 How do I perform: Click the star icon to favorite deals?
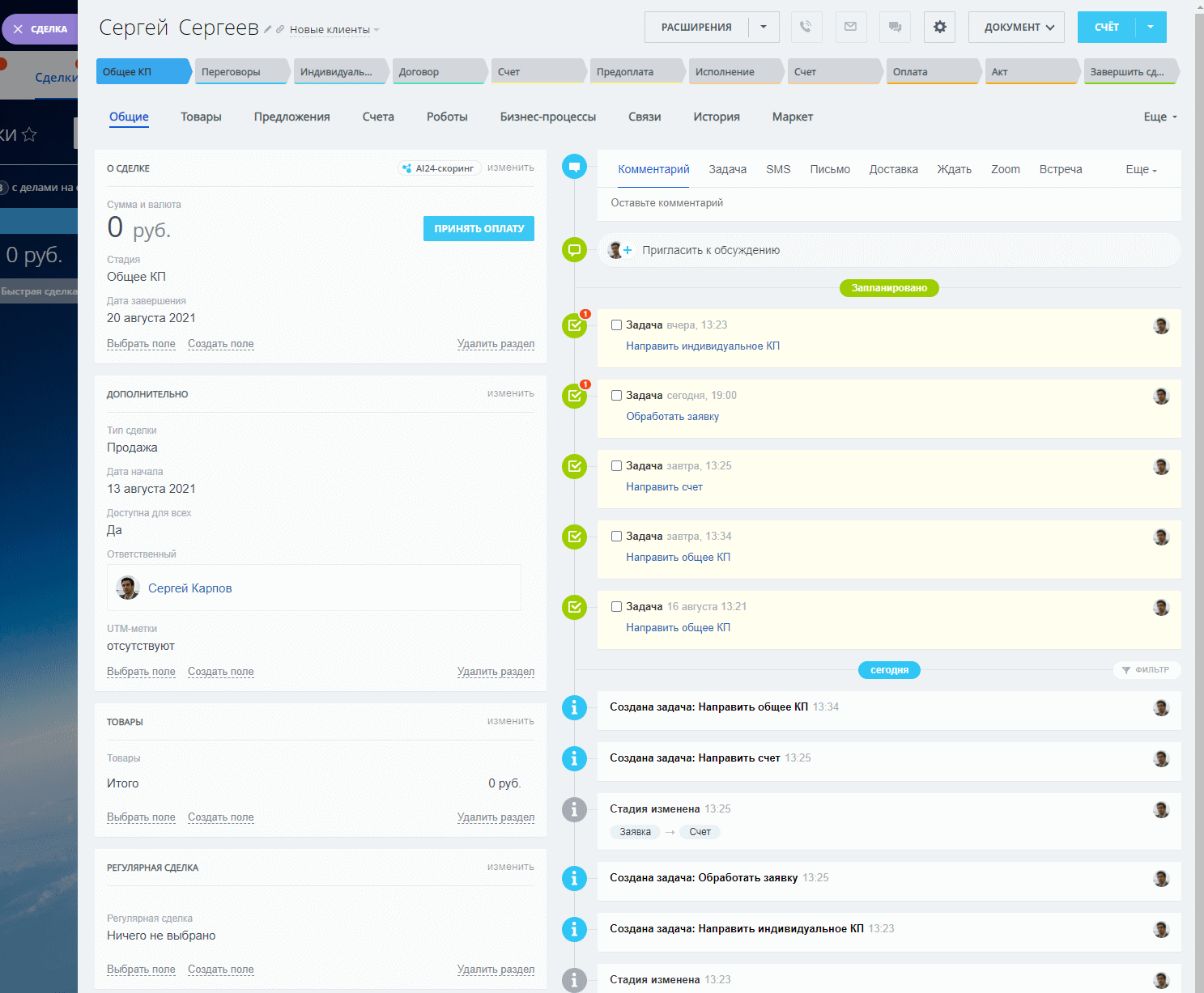click(29, 134)
